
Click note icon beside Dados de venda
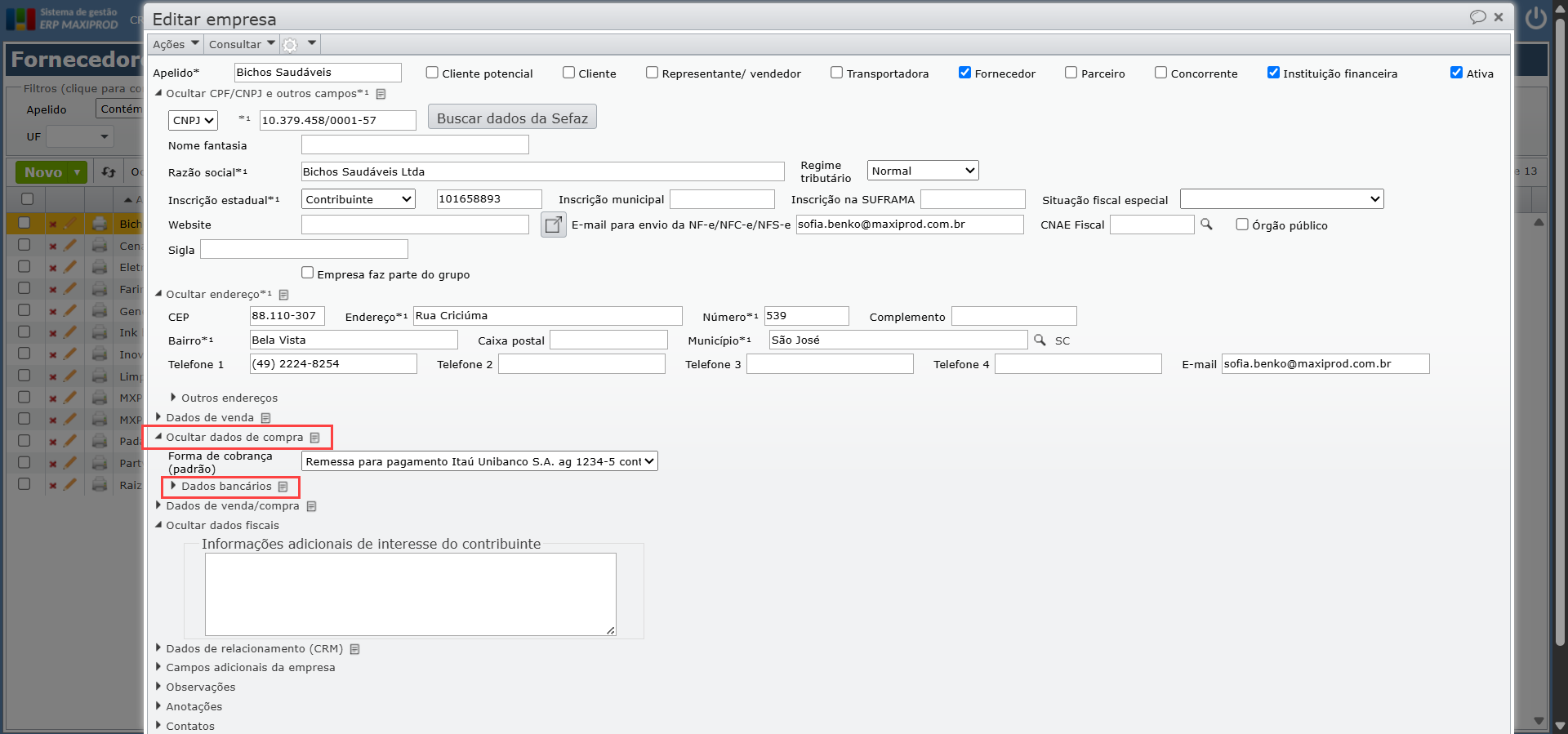[265, 418]
